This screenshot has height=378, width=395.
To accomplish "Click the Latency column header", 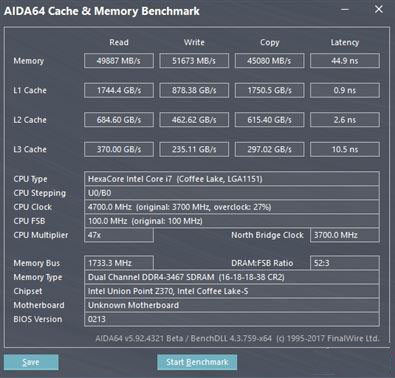I will click(x=345, y=43).
